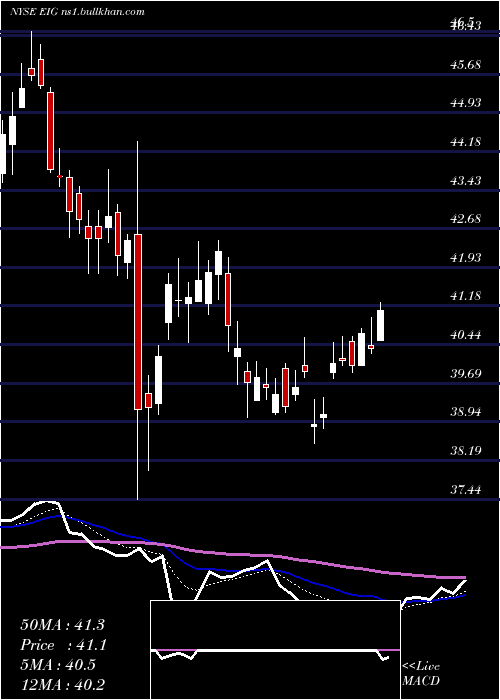The height and width of the screenshot is (700, 500).
Task: Click the 40.44 price axis label
Action: click(466, 335)
